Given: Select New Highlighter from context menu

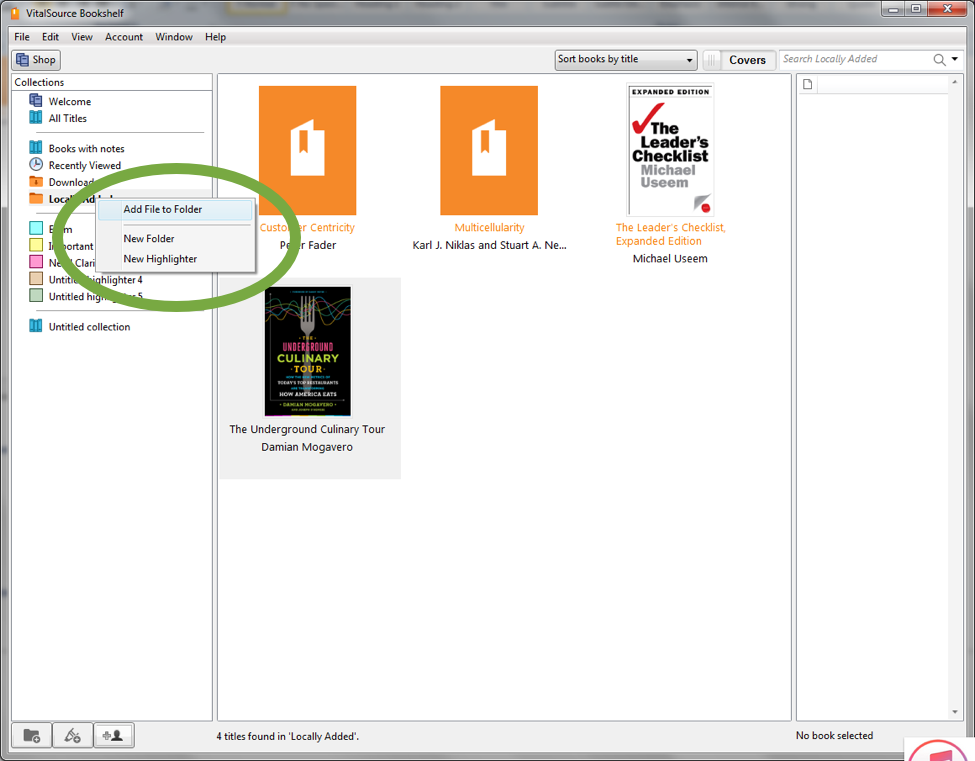Looking at the screenshot, I should 160,259.
